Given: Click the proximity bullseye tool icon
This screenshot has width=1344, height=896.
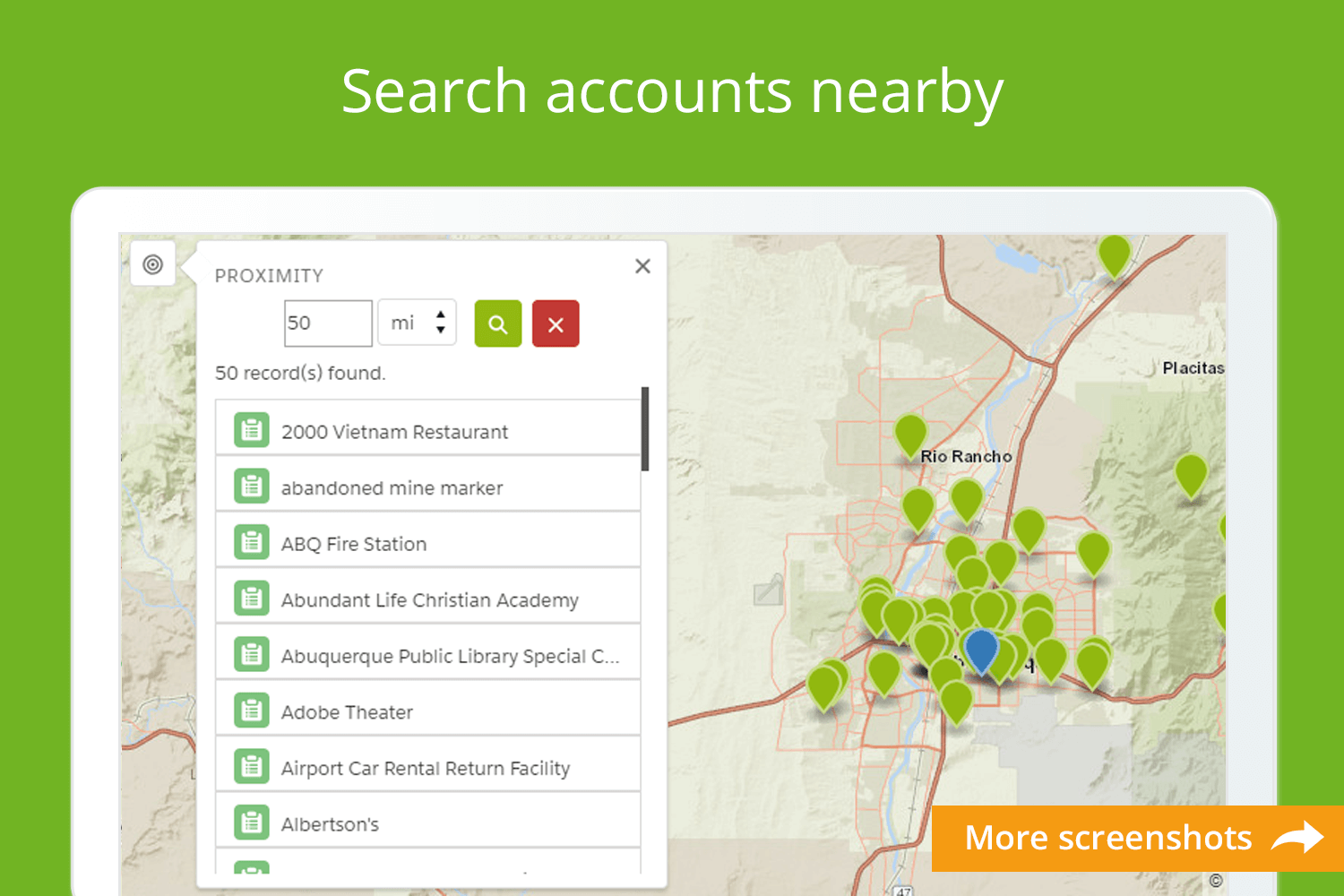Looking at the screenshot, I should point(152,263).
